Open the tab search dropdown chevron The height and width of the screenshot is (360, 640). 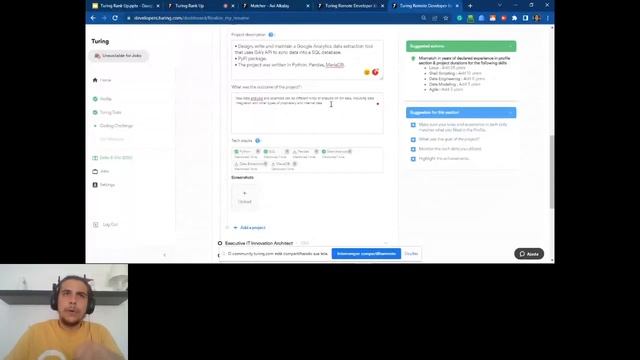coord(500,5)
